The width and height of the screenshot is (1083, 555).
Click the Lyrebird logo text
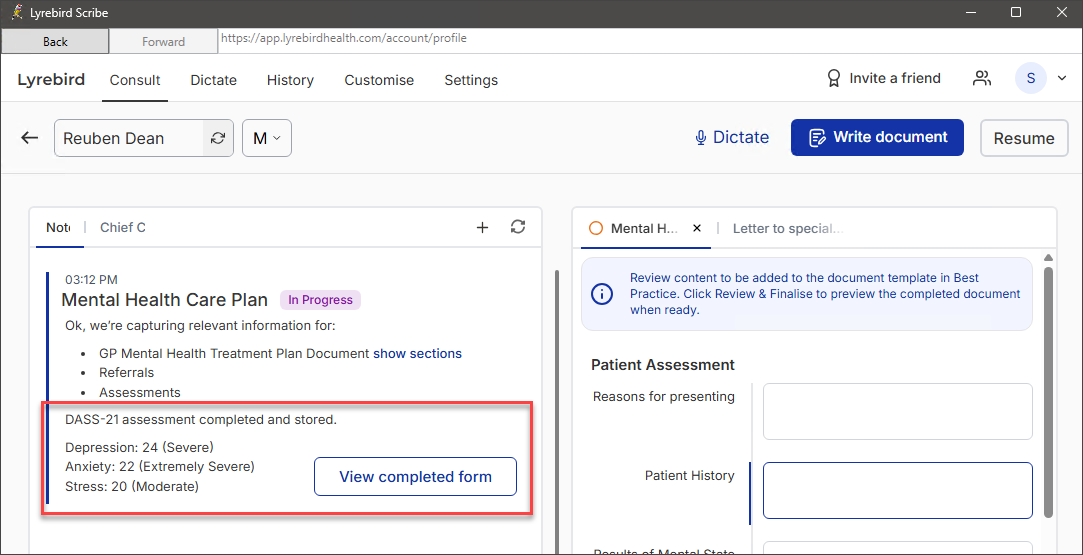click(51, 79)
